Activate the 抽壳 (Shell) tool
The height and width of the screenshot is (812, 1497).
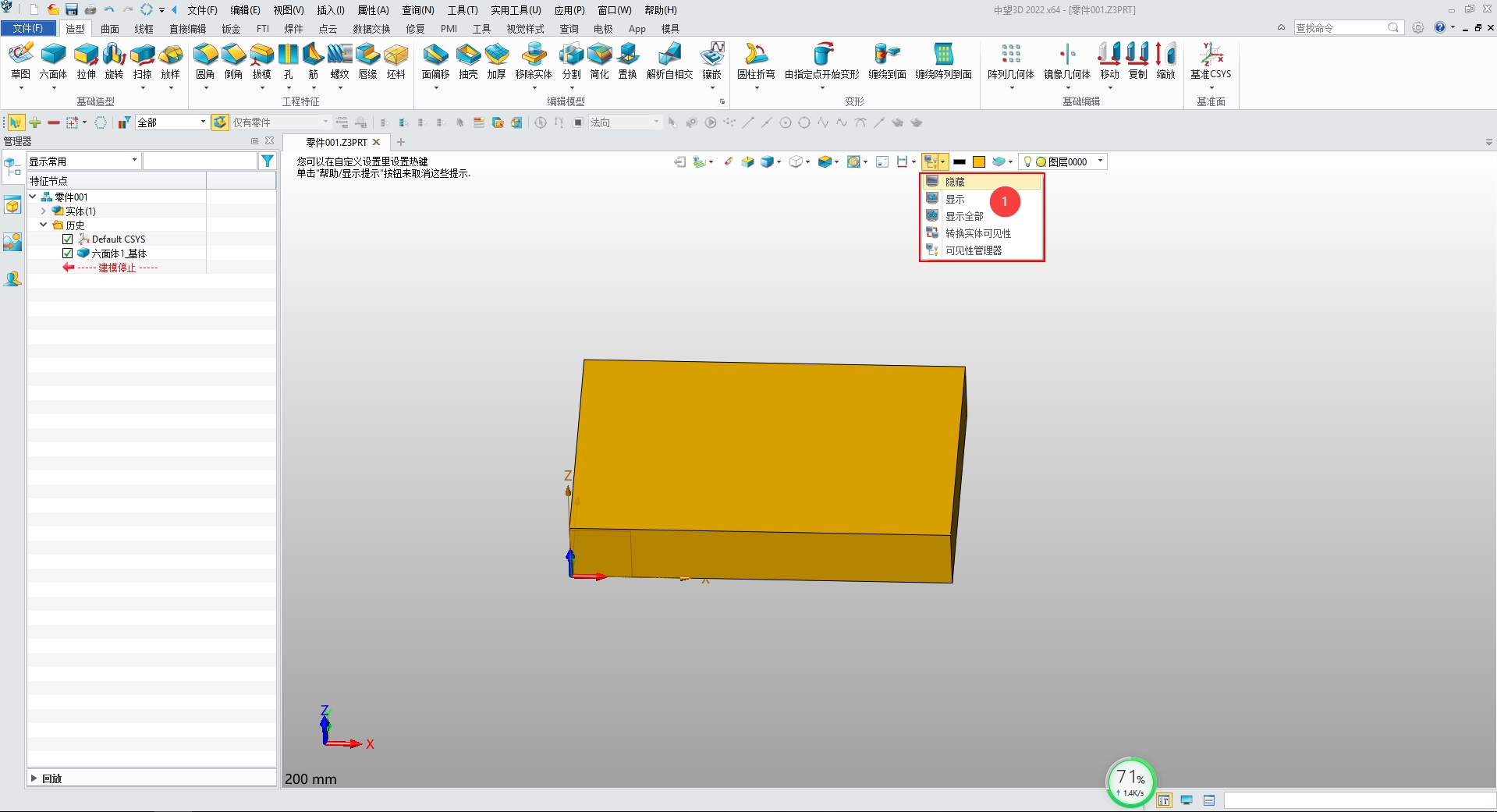(468, 62)
